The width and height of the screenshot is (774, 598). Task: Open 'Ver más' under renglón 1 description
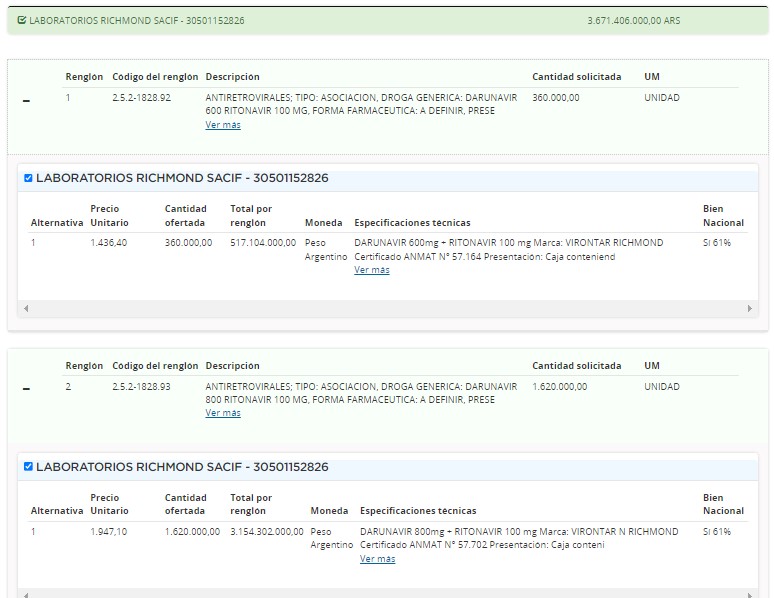click(x=223, y=125)
